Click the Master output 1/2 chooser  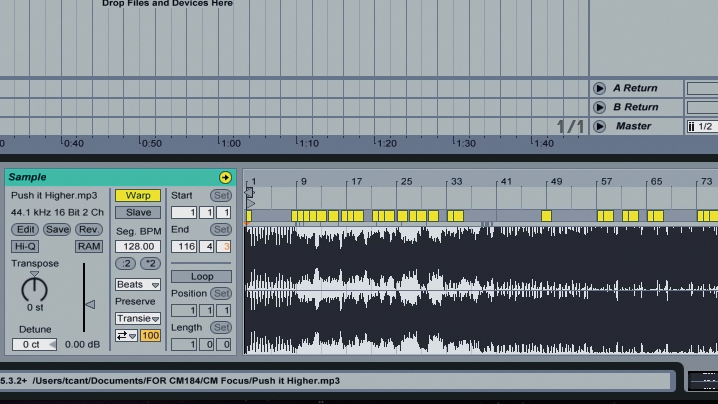point(702,126)
